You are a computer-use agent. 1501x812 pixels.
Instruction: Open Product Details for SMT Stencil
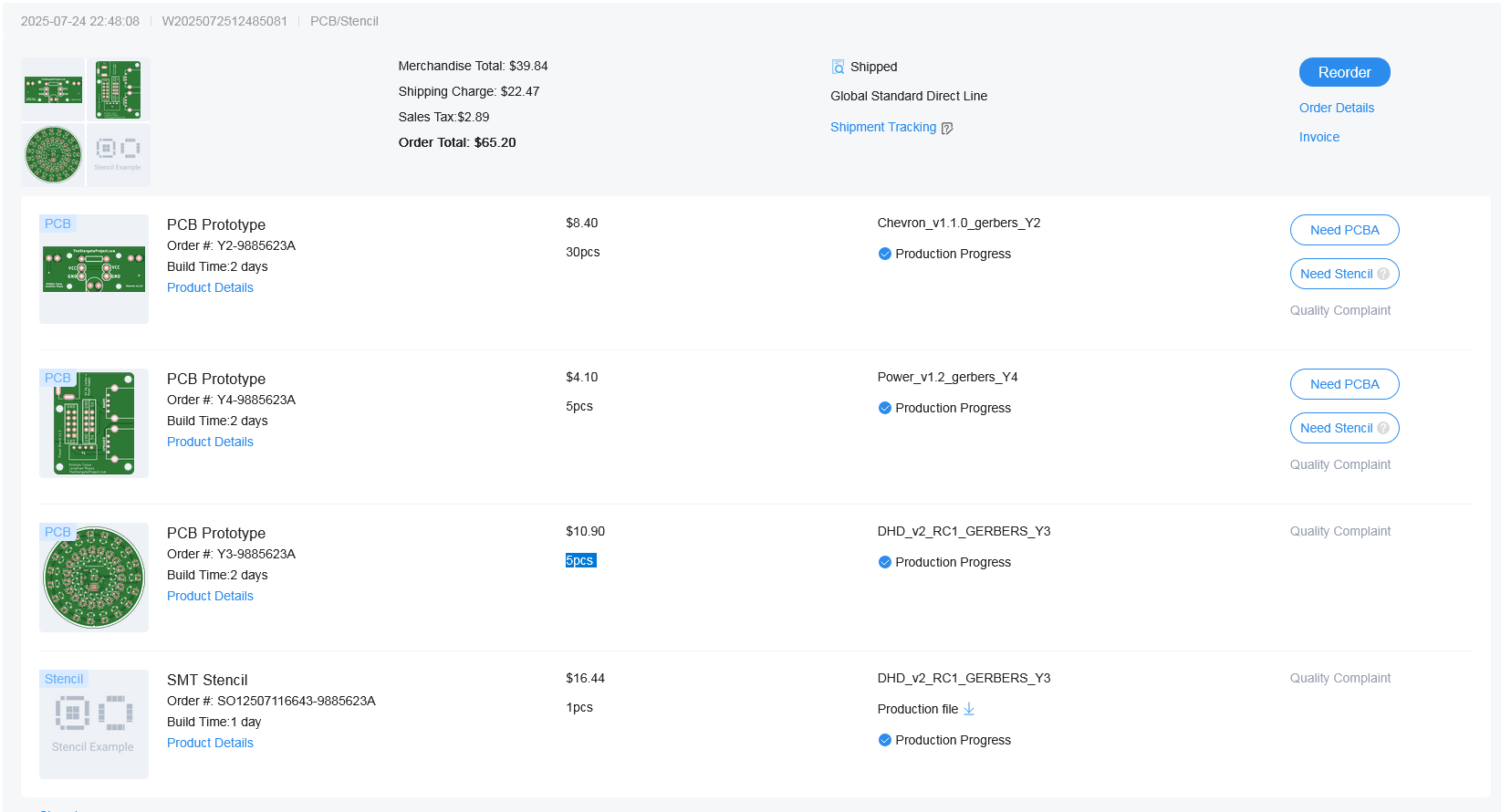pos(210,743)
